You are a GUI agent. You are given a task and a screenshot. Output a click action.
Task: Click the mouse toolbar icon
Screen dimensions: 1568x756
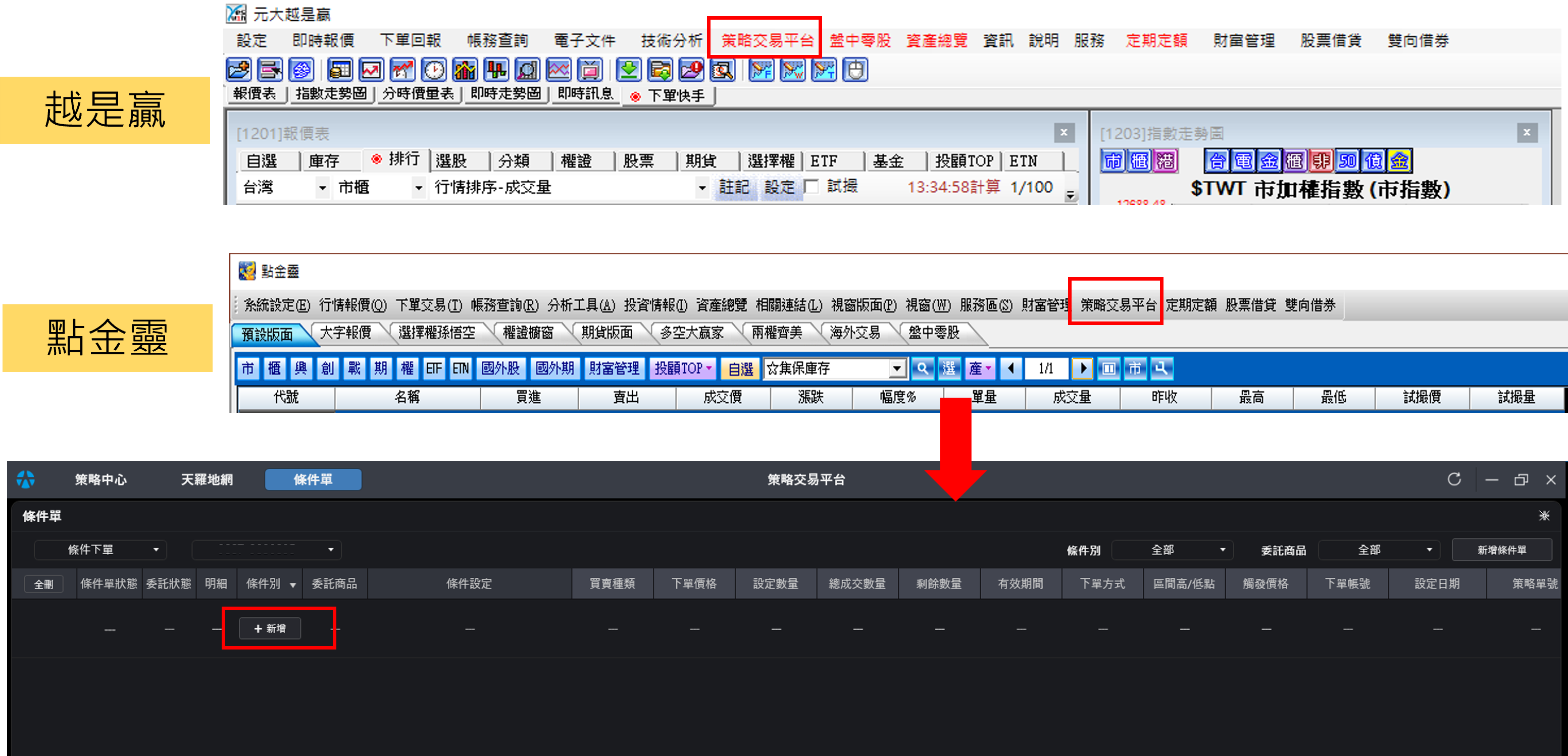pyautogui.click(x=855, y=70)
